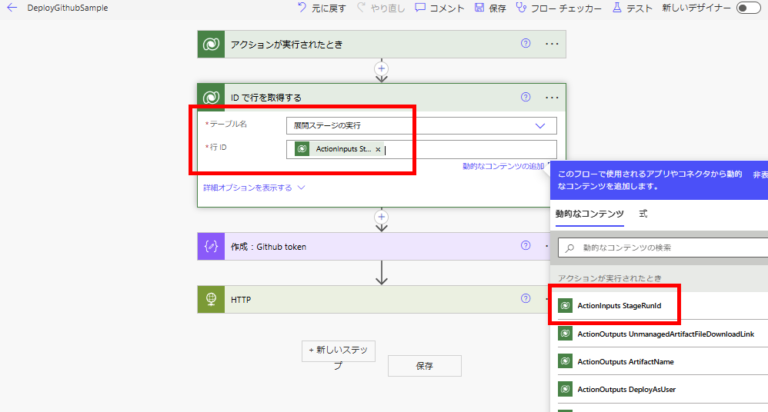Switch to the 式 tab

[644, 214]
